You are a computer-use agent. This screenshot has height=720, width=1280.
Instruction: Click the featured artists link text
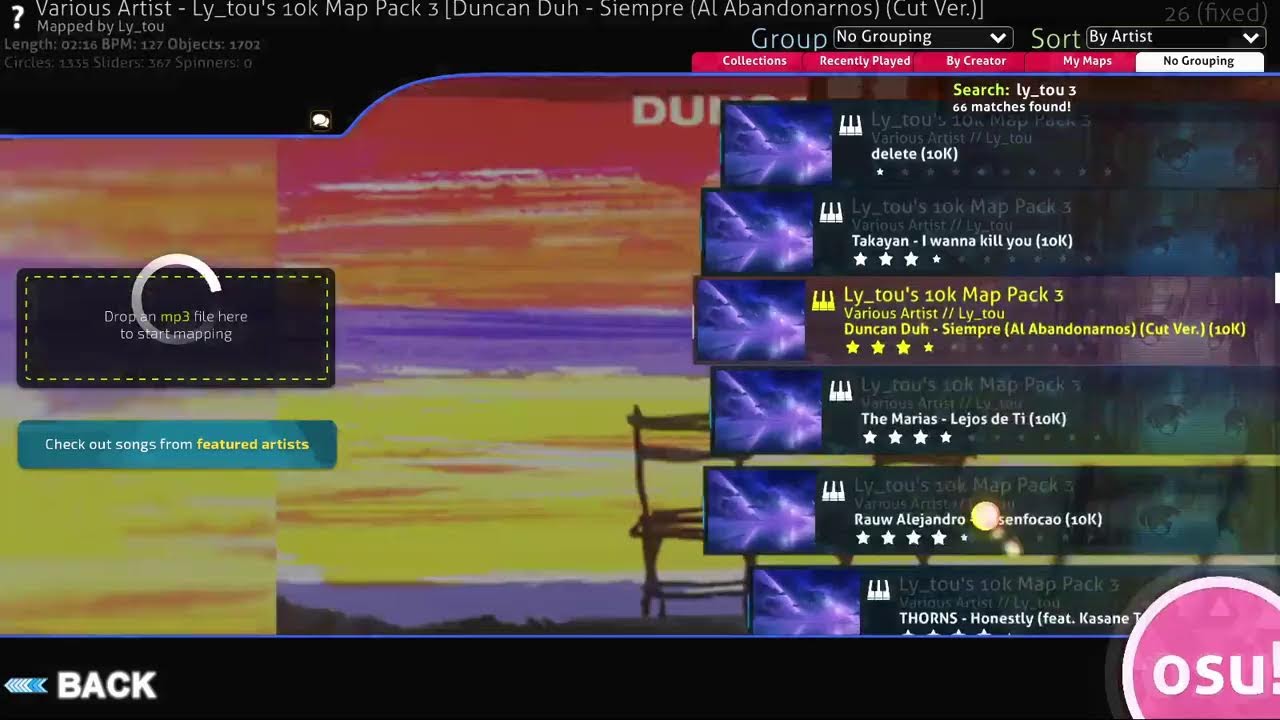253,444
